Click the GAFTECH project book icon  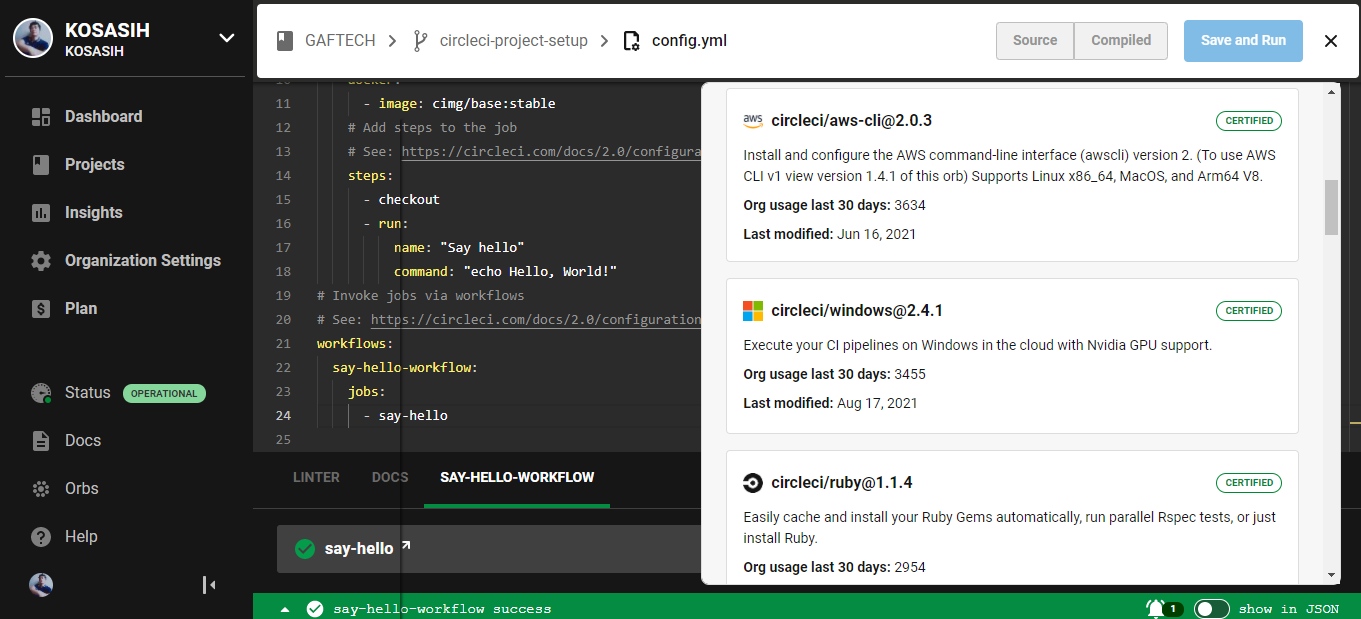[286, 41]
